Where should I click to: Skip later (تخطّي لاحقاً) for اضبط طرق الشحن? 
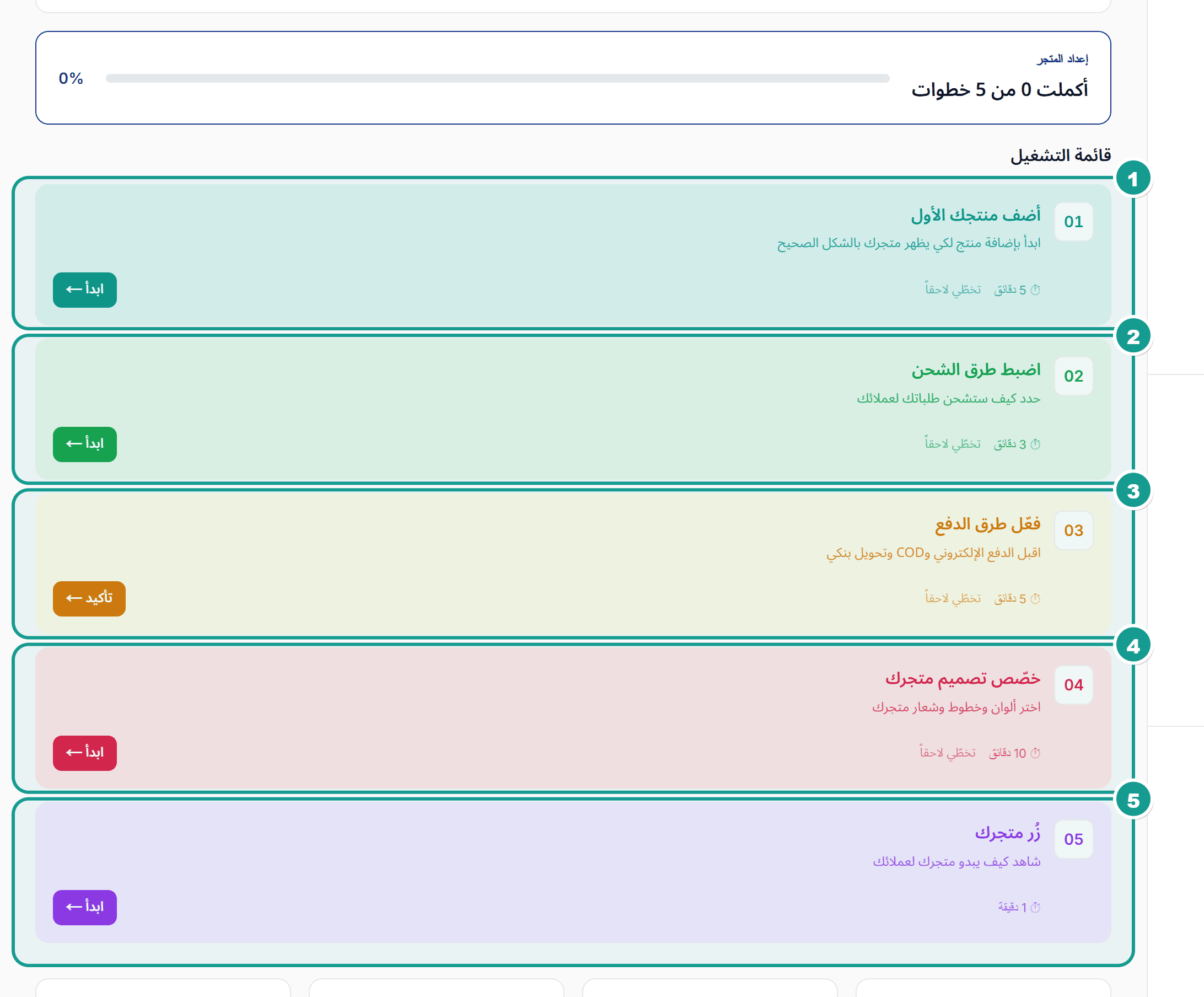[x=953, y=443]
